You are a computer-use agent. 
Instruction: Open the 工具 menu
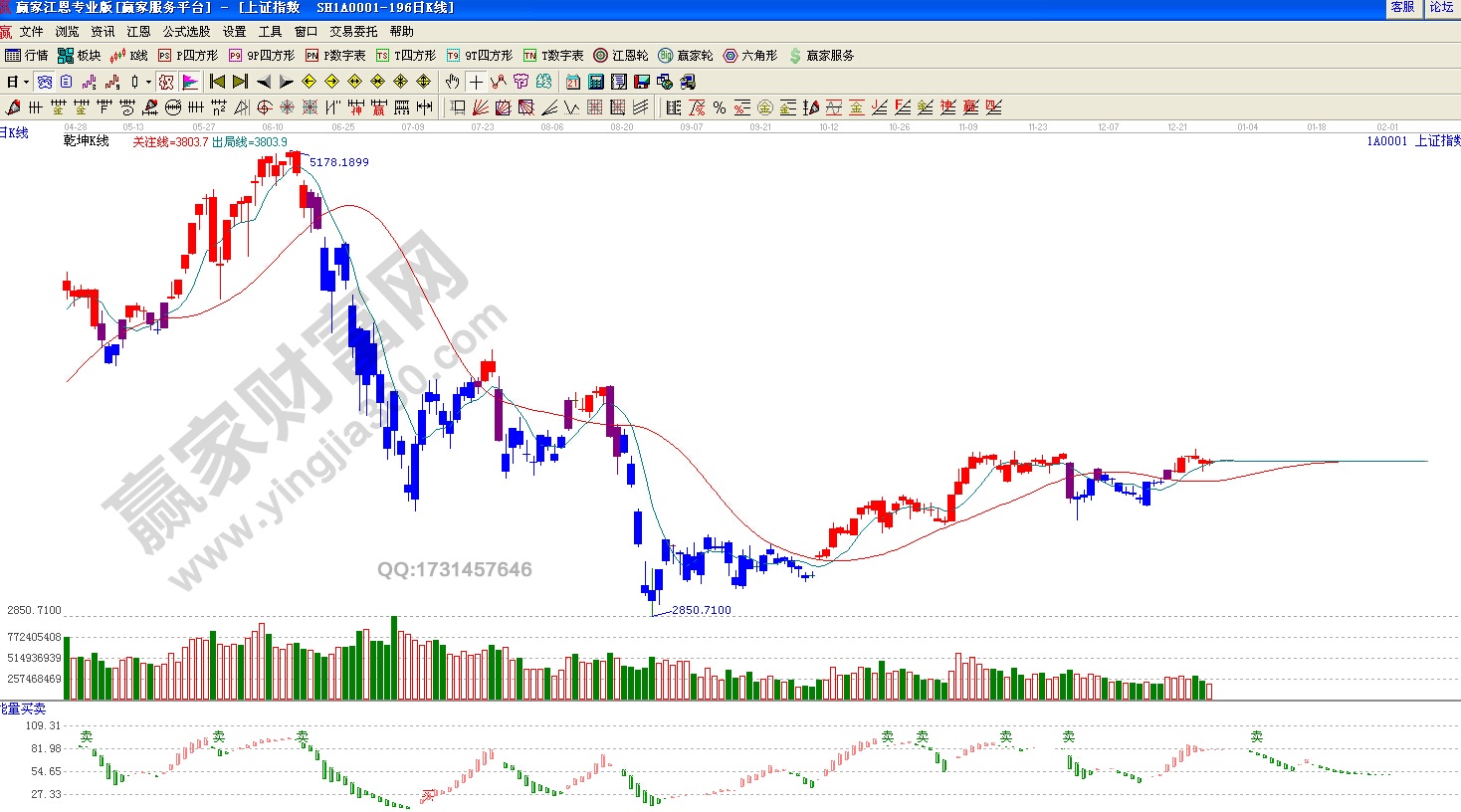click(x=270, y=32)
